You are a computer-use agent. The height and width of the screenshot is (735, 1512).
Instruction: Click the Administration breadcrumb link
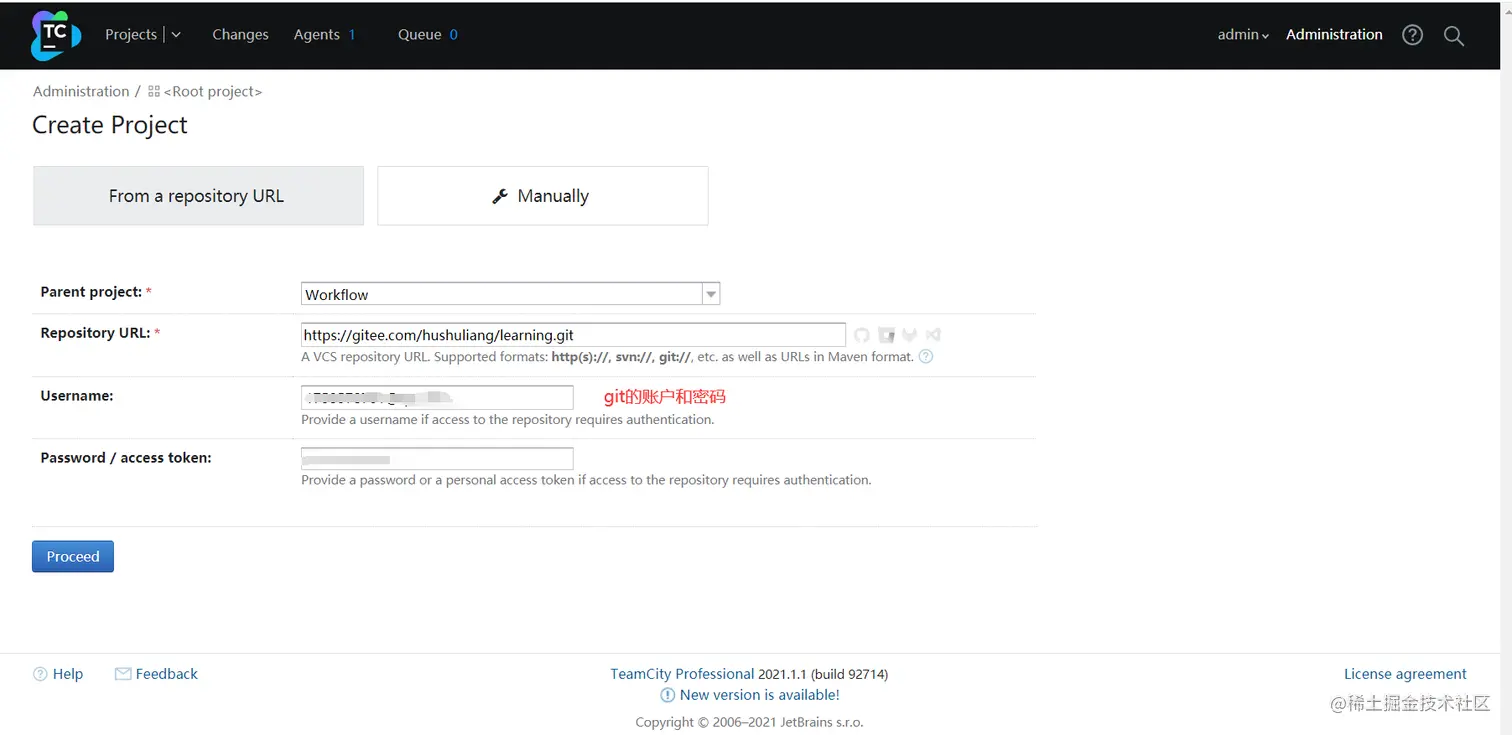pyautogui.click(x=81, y=91)
